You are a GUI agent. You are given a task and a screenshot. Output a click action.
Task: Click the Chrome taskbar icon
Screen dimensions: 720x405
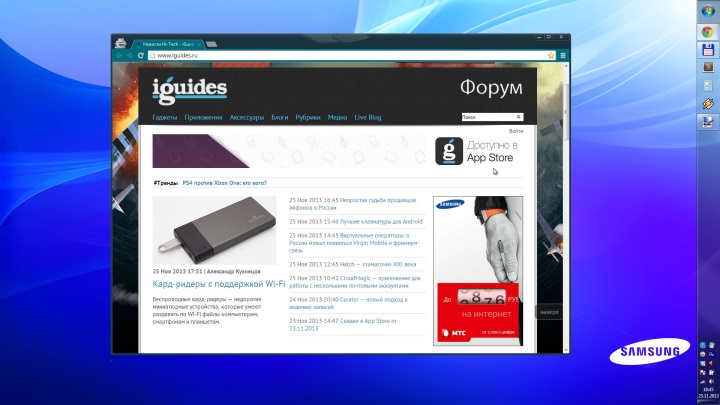(x=708, y=32)
